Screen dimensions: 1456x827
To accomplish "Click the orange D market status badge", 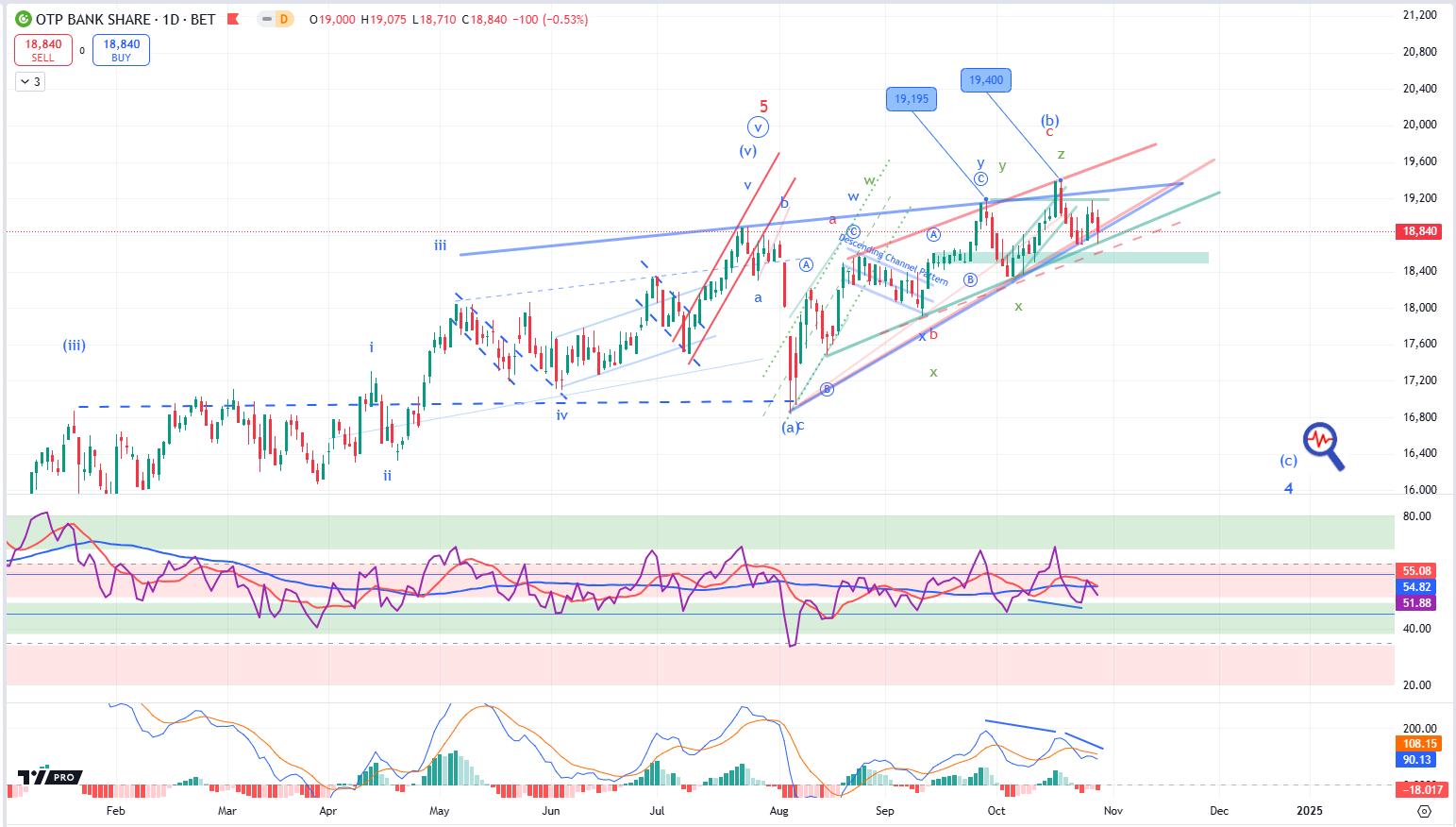I will click(x=283, y=19).
